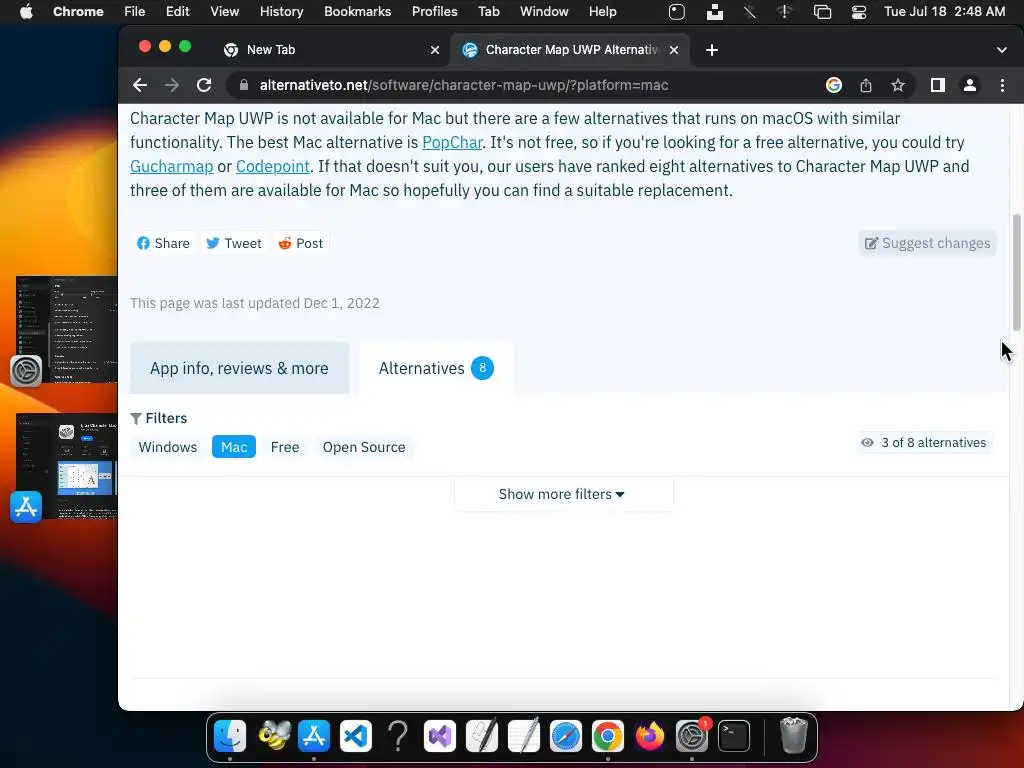Viewport: 1024px width, 768px height.
Task: Click the 3 of 8 alternatives eye indicator
Action: point(924,443)
